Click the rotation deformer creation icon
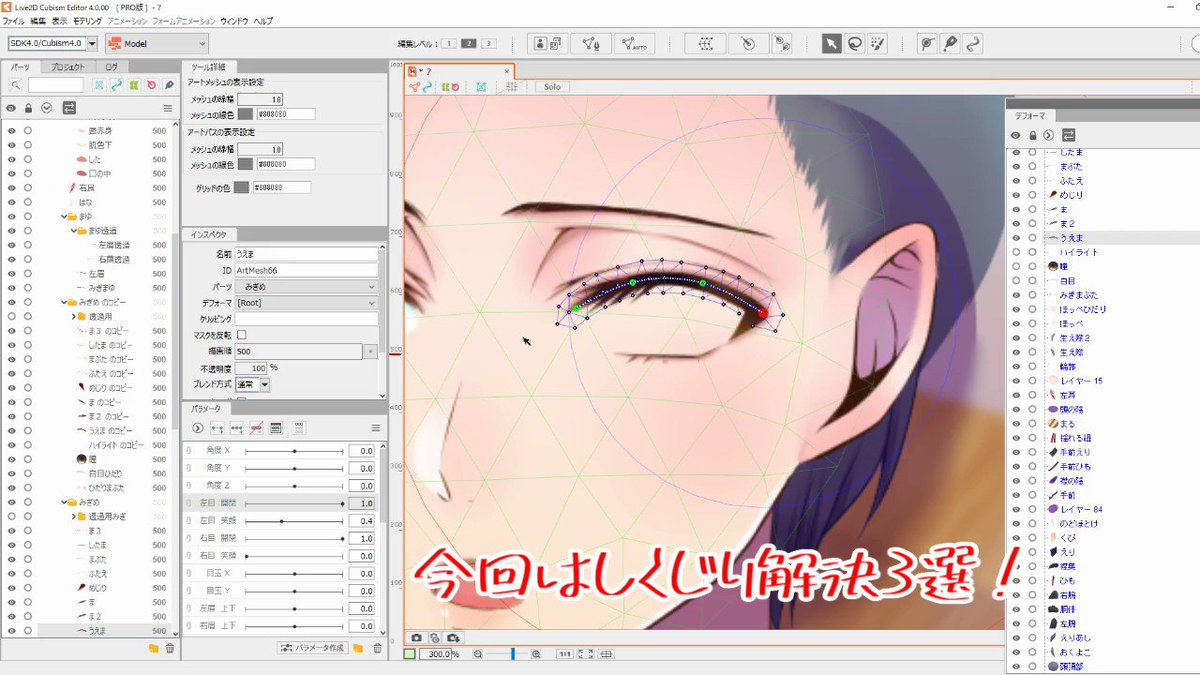Viewport: 1200px width, 675px height. pyautogui.click(x=749, y=44)
